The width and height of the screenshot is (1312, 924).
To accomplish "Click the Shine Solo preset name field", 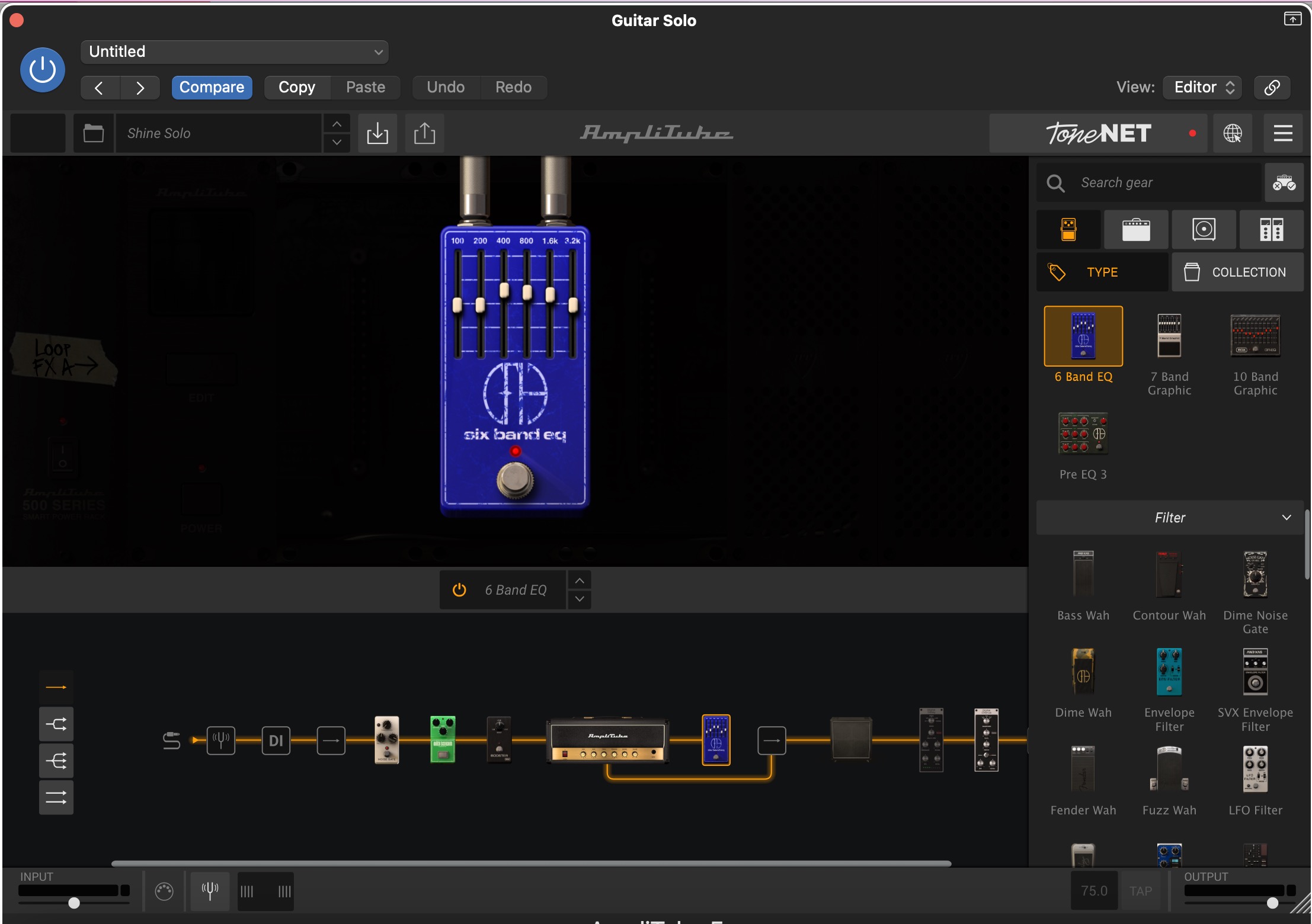I will point(219,133).
